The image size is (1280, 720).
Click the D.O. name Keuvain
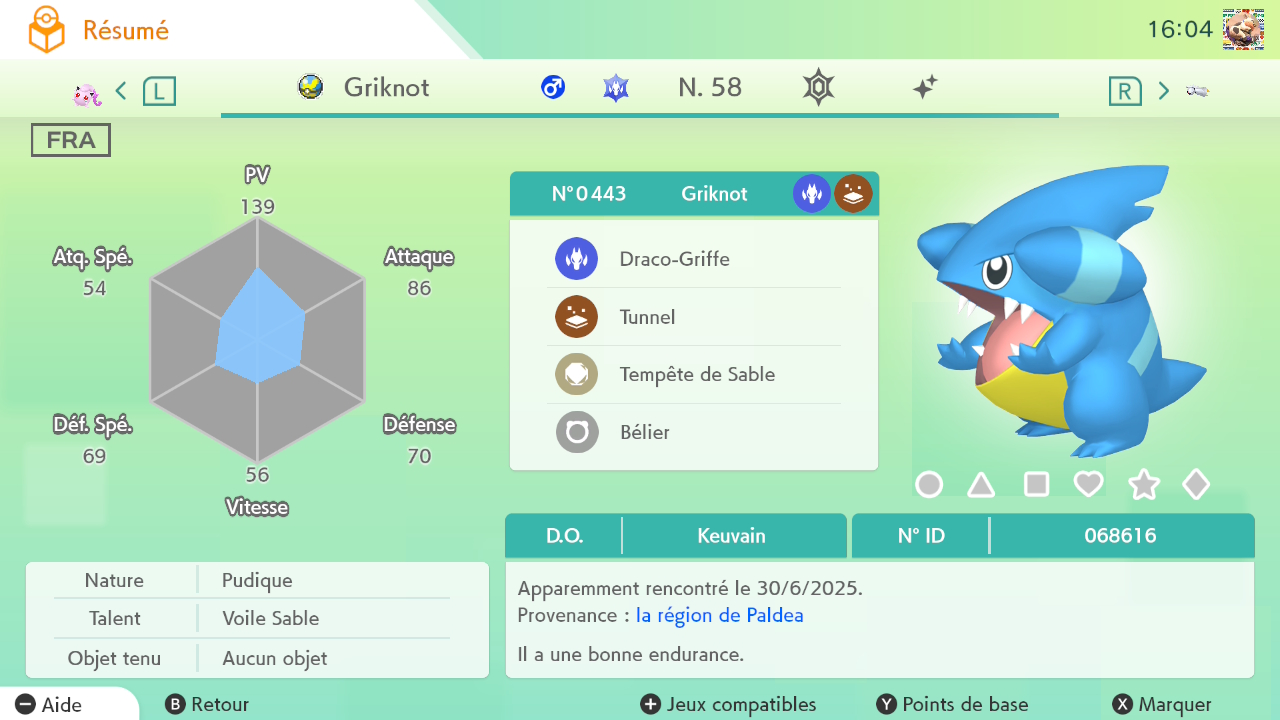click(x=731, y=535)
